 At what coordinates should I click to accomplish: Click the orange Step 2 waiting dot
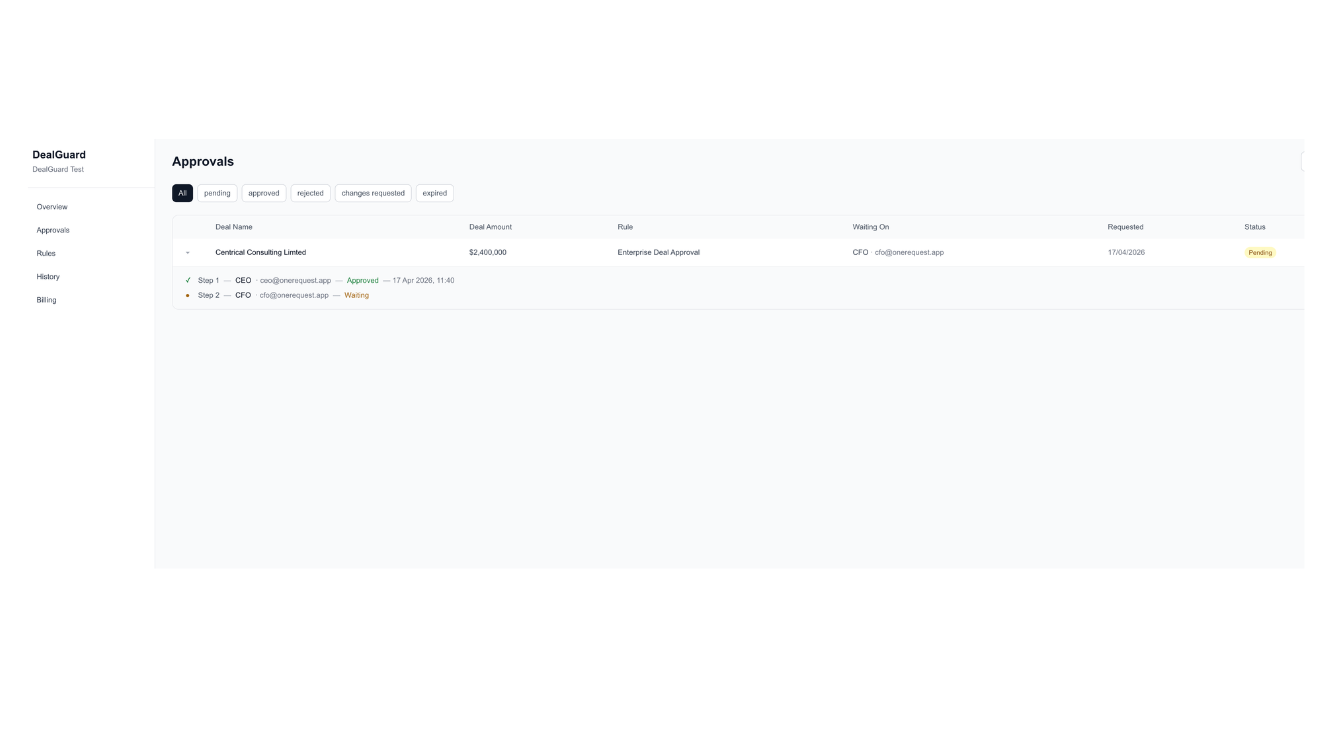188,295
